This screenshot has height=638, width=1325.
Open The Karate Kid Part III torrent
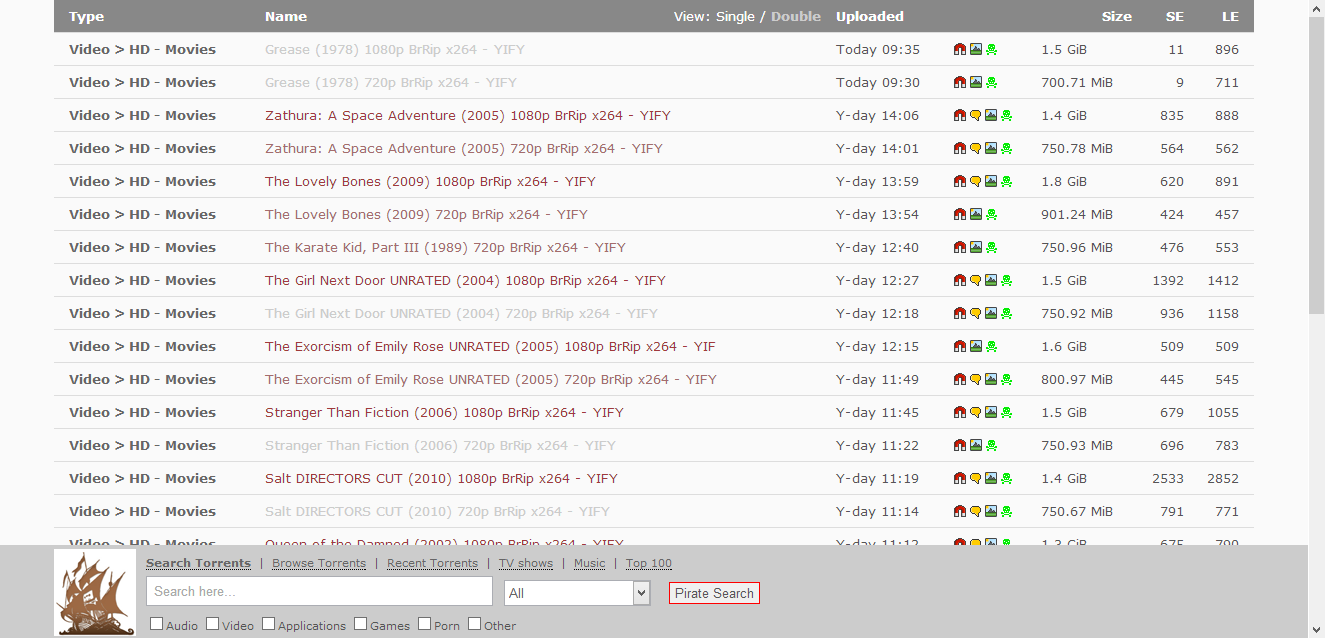pos(445,247)
